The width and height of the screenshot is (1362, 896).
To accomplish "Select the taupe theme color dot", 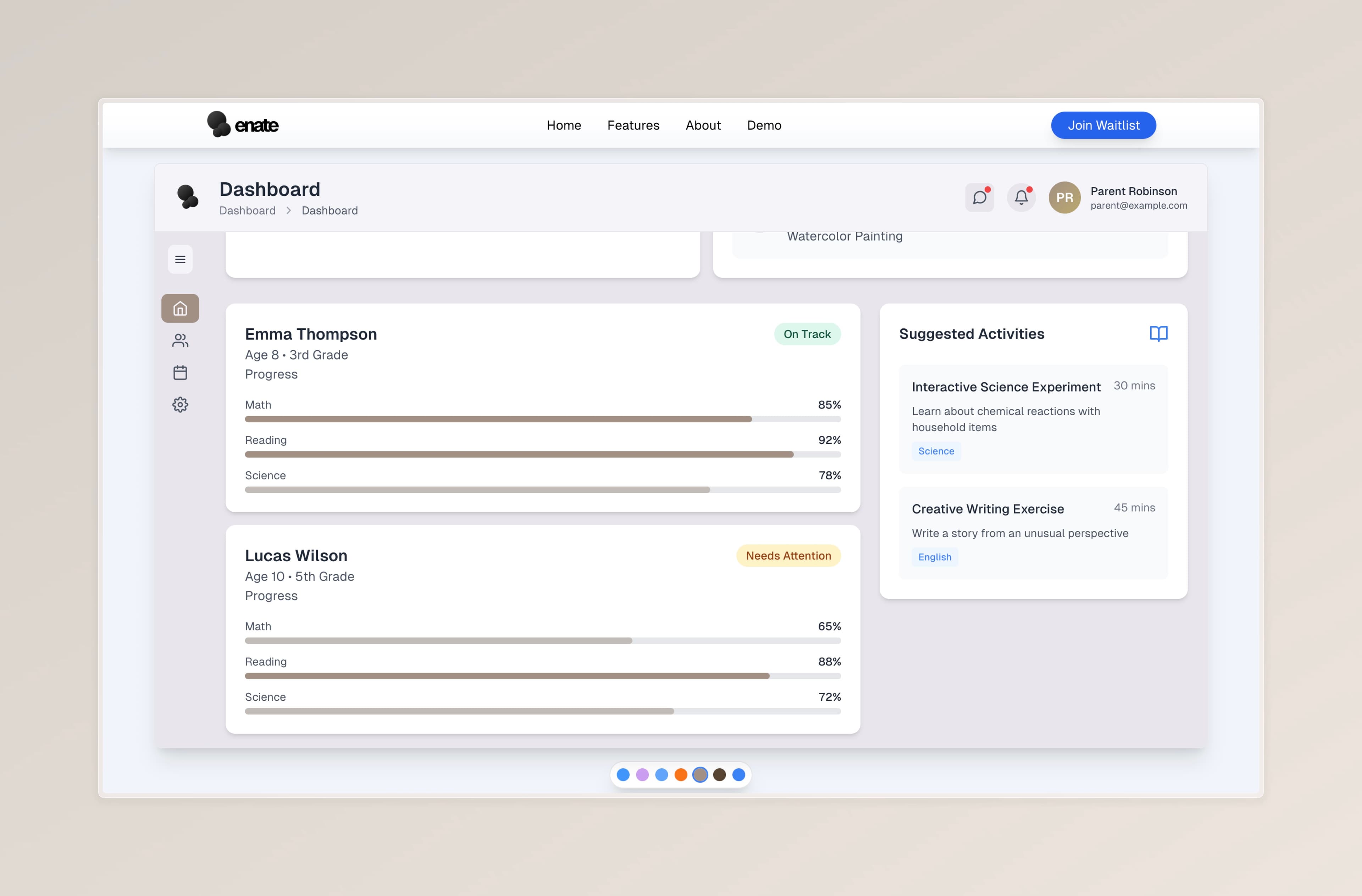I will click(x=700, y=775).
